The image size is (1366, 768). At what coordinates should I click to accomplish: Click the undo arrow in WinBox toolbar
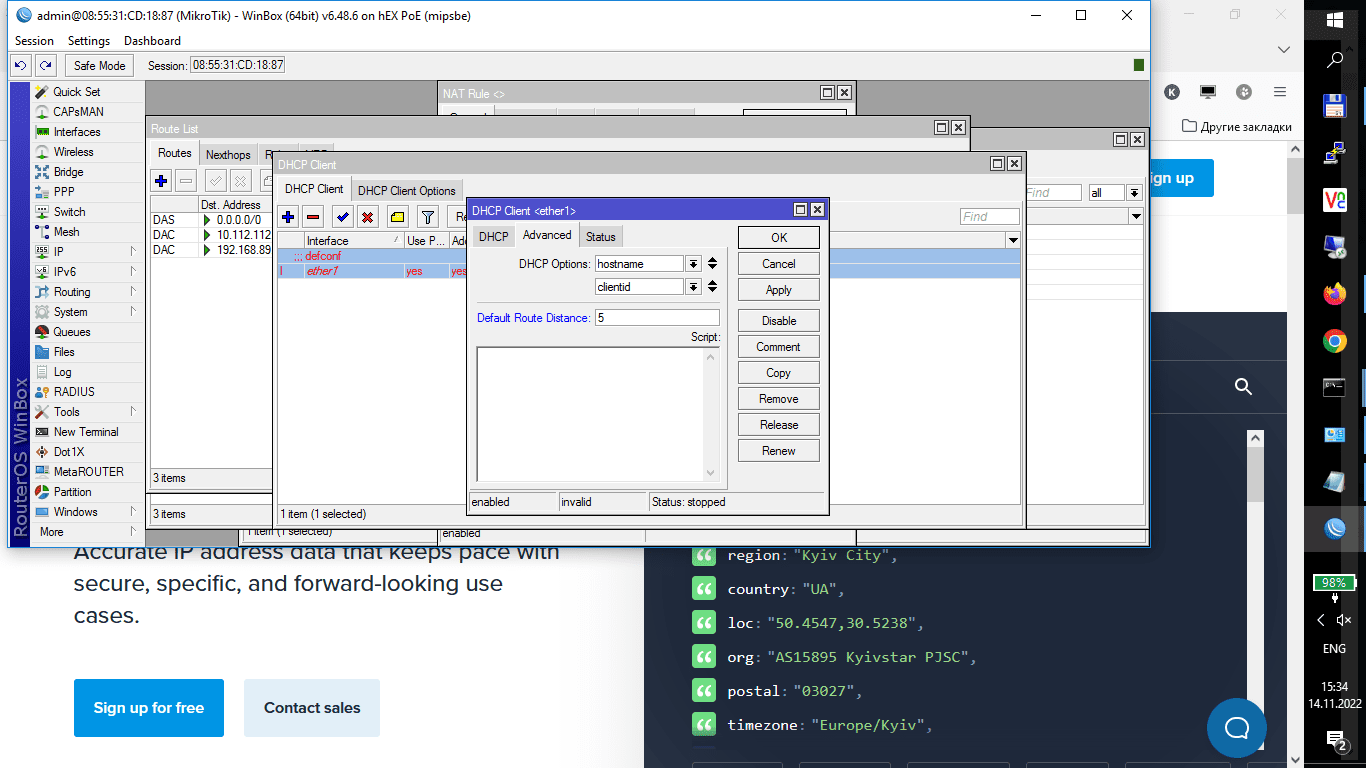click(x=20, y=65)
